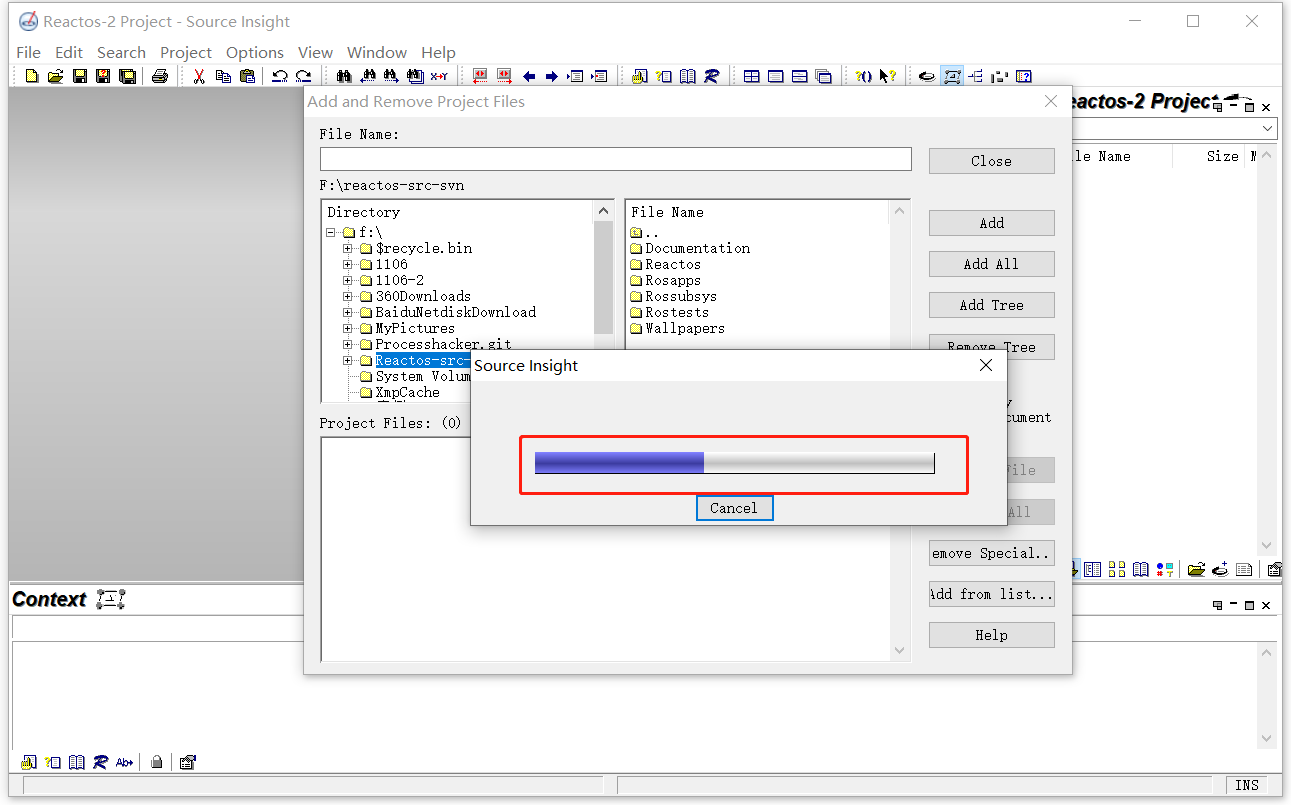Image resolution: width=1291 pixels, height=805 pixels.
Task: Open the Options menu
Action: (255, 52)
